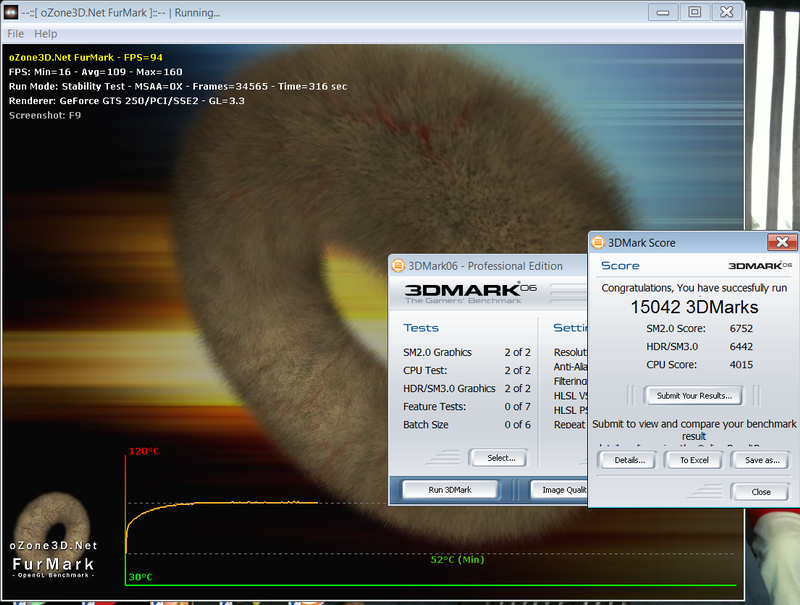The image size is (800, 605).
Task: Click the Congratulations message text
Action: pos(694,288)
